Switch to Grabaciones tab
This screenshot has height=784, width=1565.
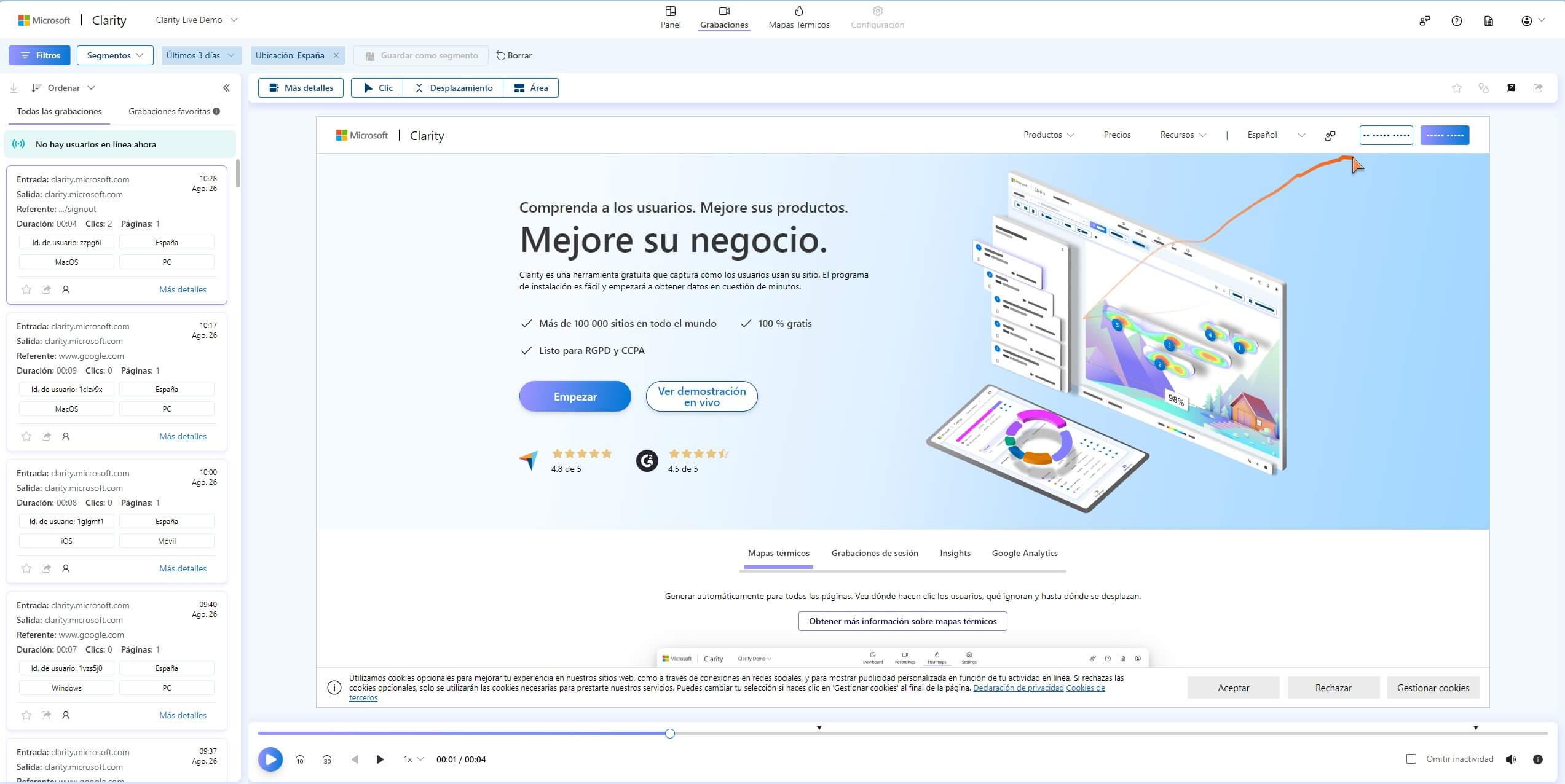724,17
